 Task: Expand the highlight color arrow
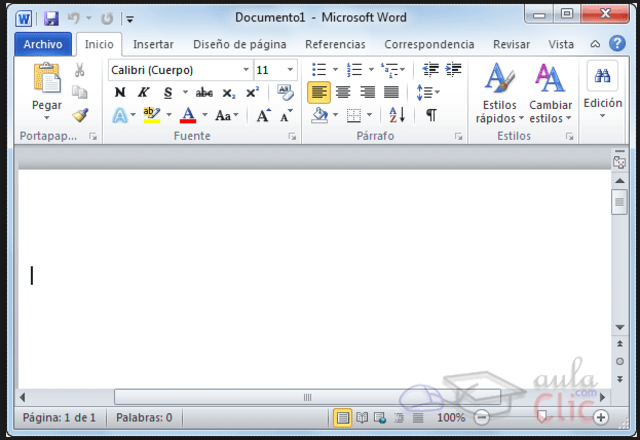(x=169, y=115)
